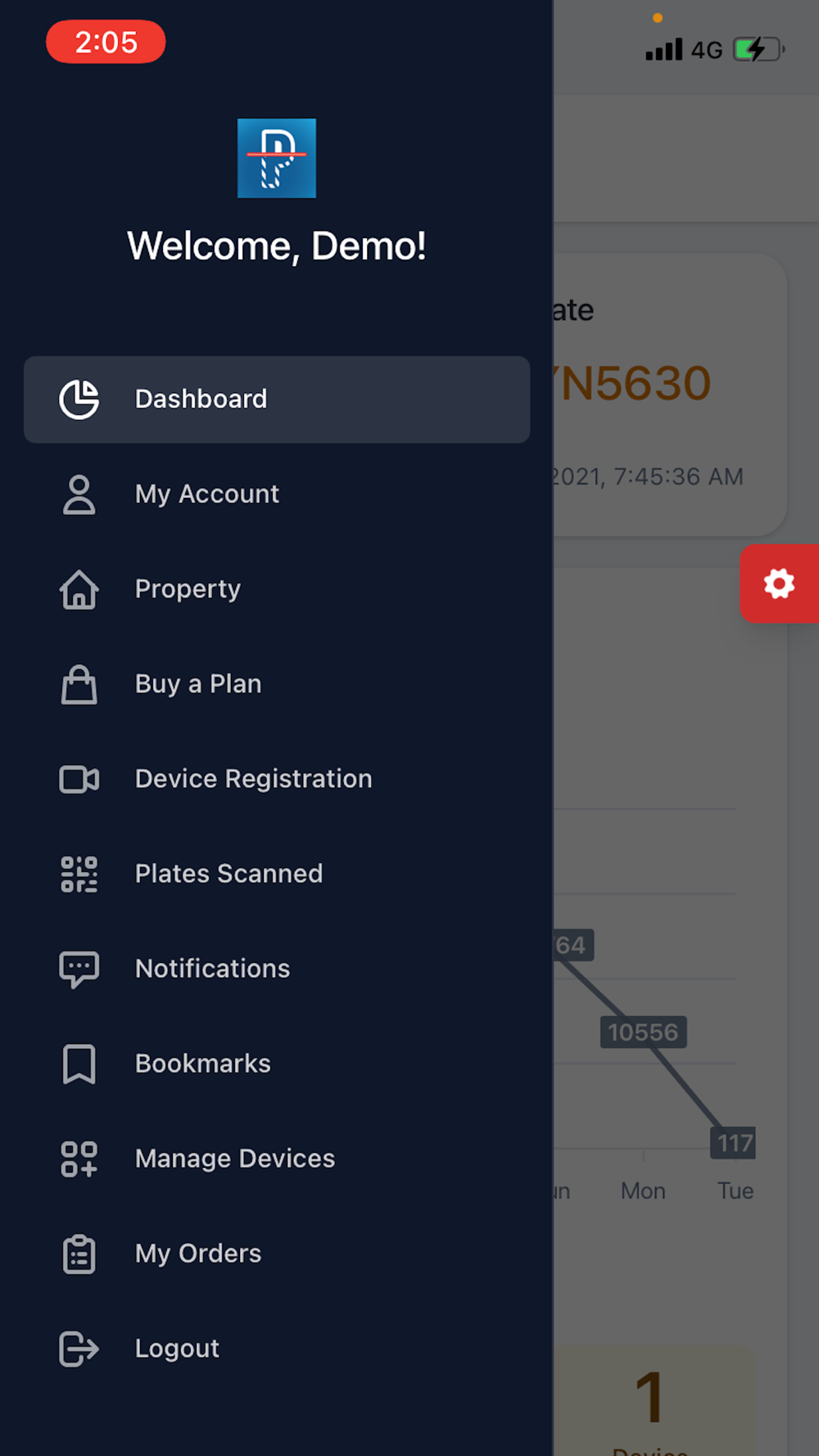Click the Buy a Plan shopping bag icon

[79, 685]
